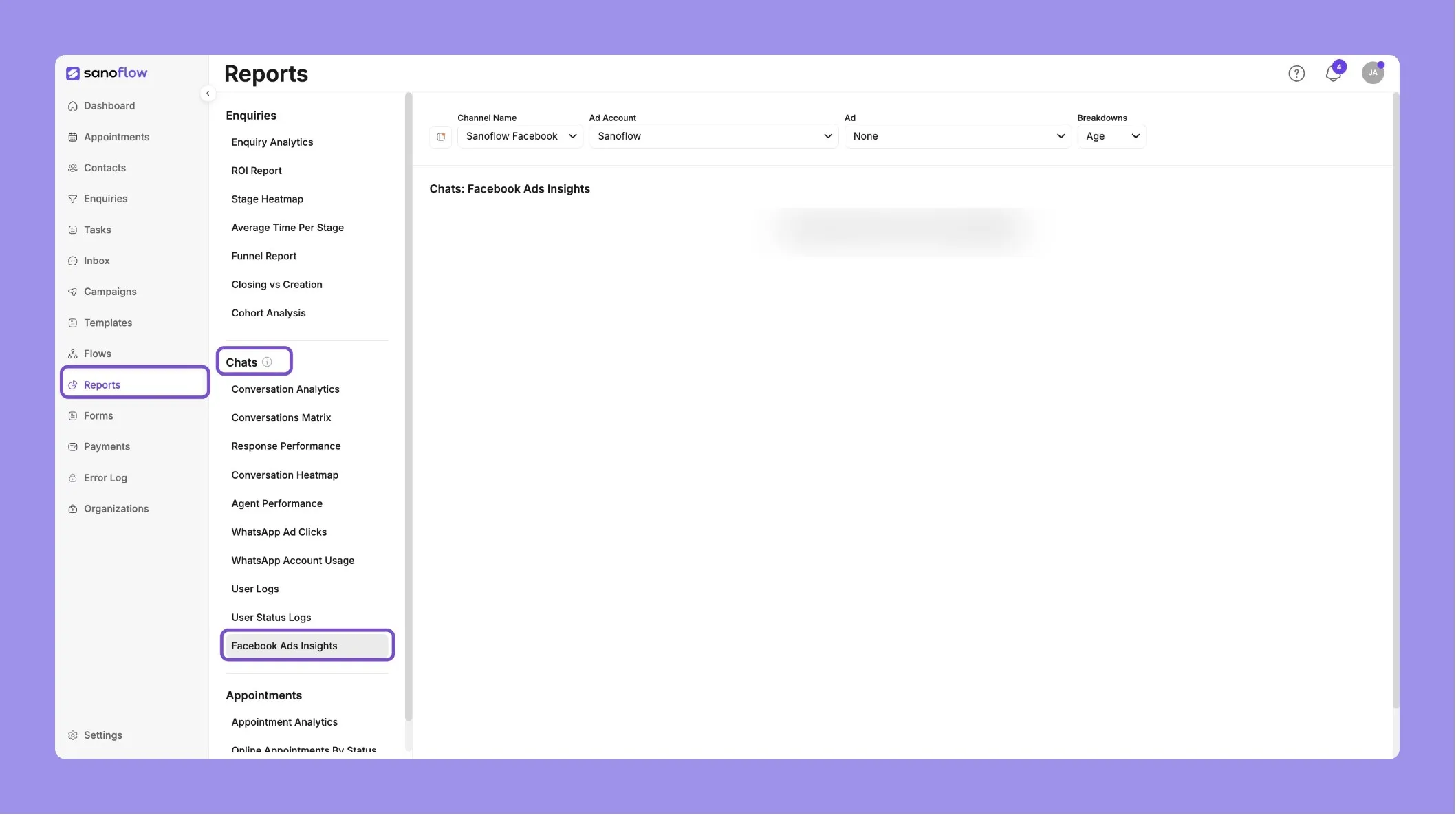Open Agent Performance report
1456x815 pixels.
coord(277,503)
